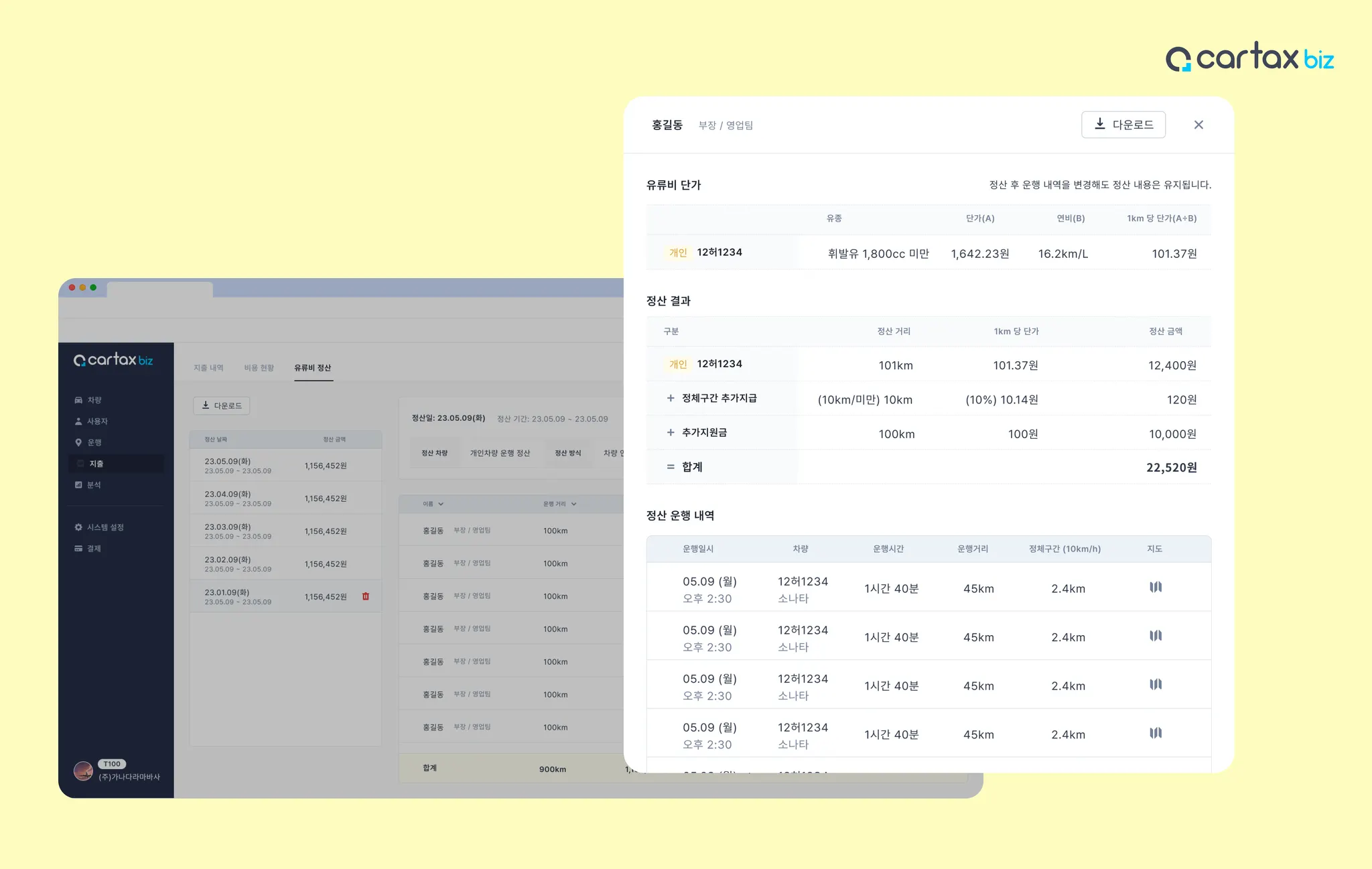Screen dimensions: 1372x869
Task: Open the 차량 vehicle menu in sidebar
Action: [x=94, y=400]
